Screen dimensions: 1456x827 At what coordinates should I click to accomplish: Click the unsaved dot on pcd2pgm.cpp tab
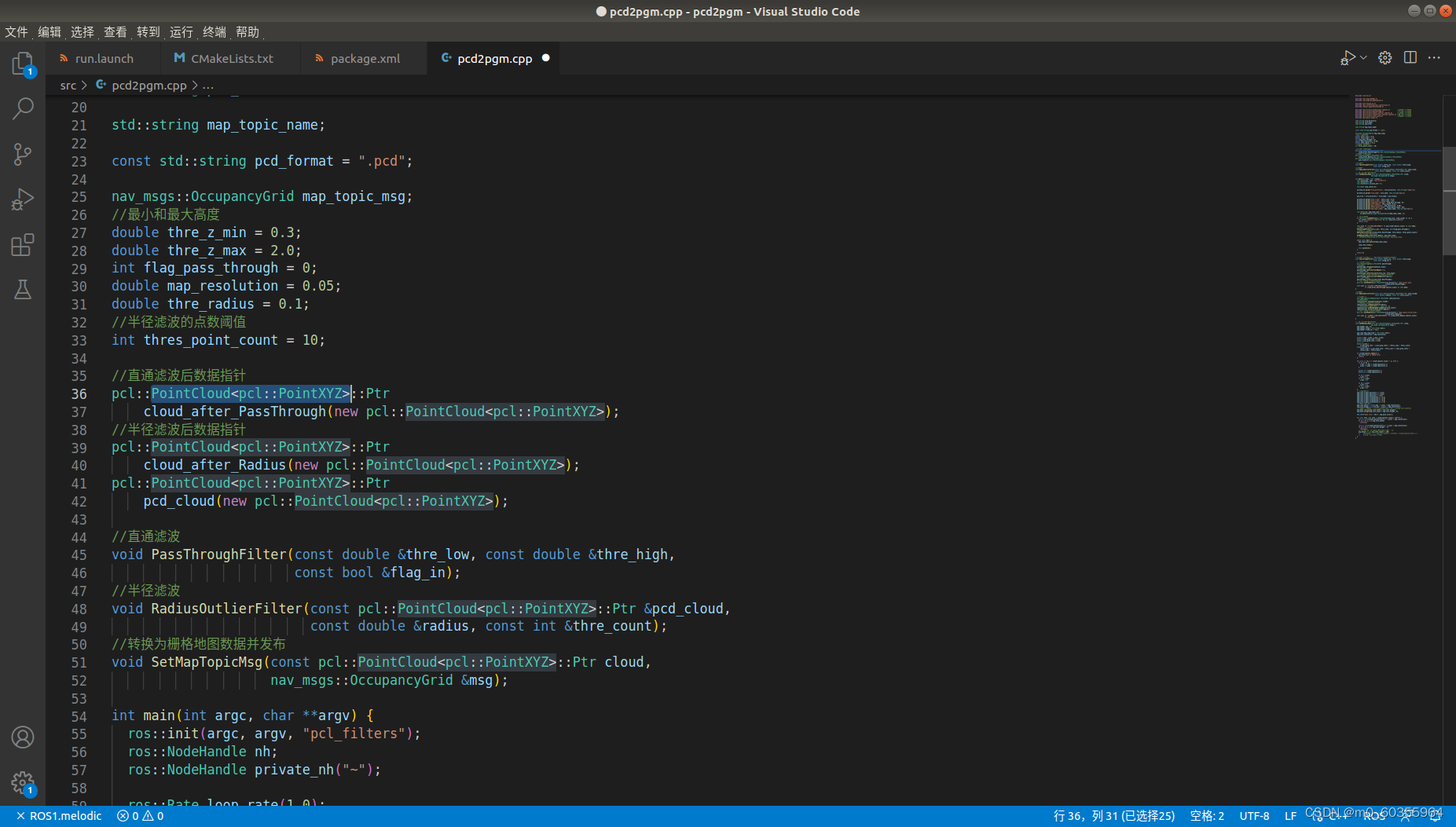546,58
